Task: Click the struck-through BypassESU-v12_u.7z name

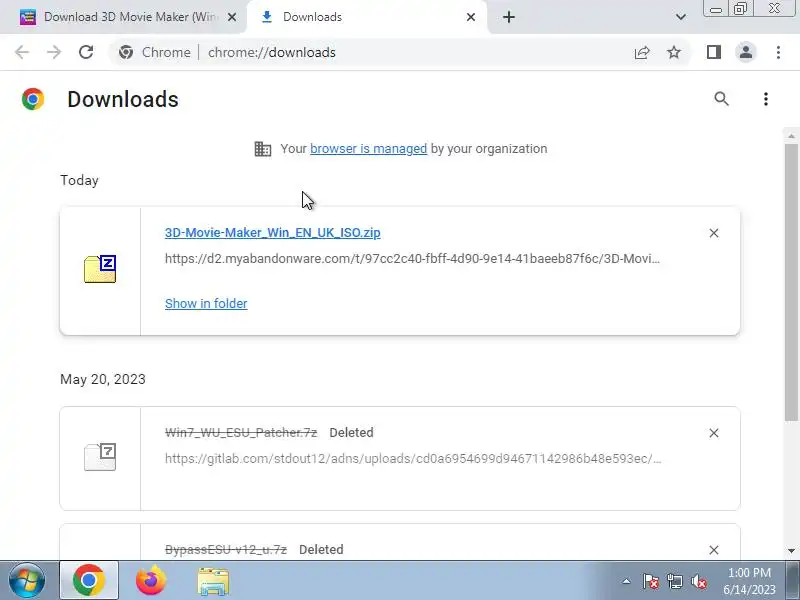Action: coord(226,549)
